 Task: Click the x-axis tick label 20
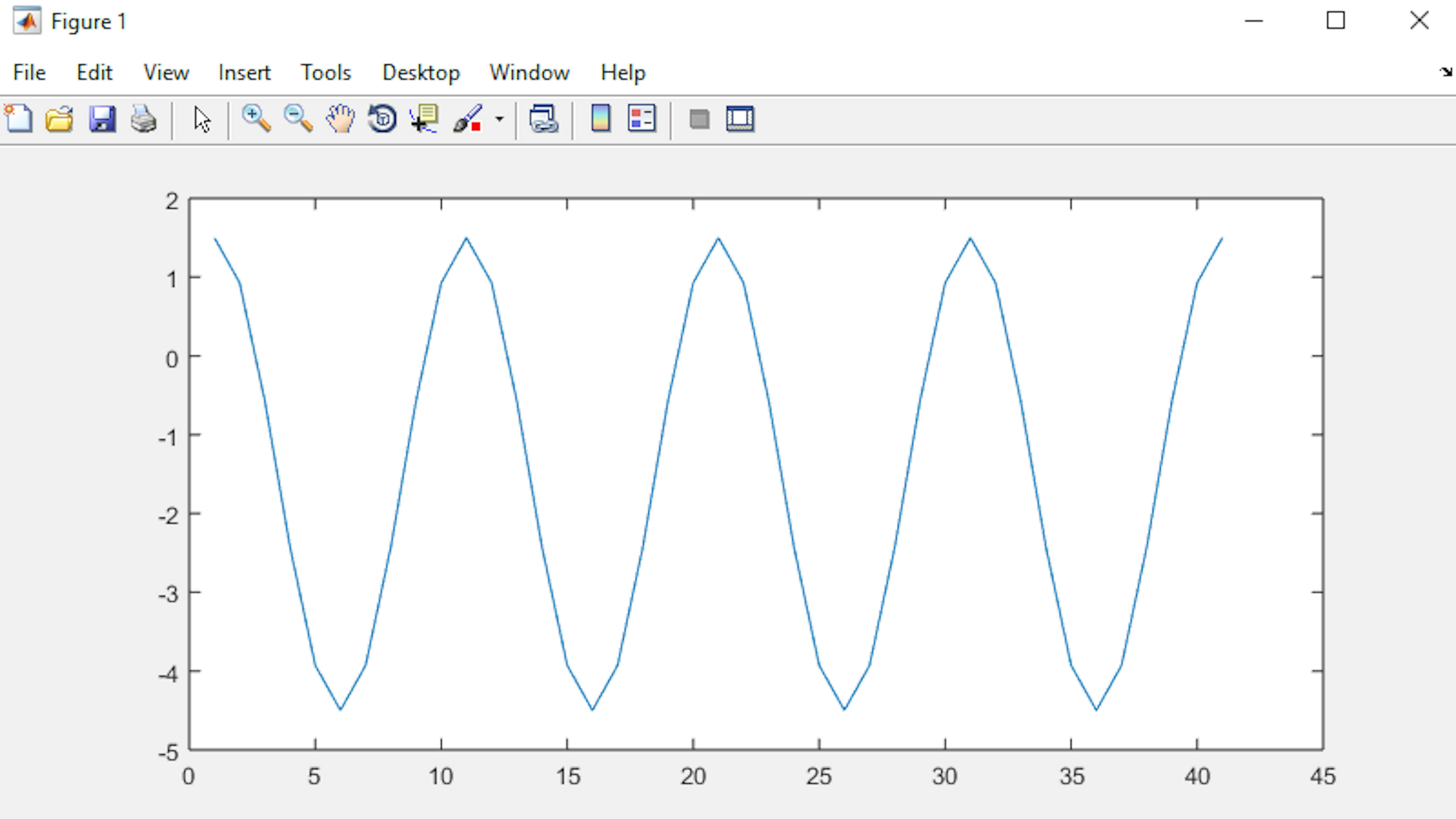tap(693, 777)
